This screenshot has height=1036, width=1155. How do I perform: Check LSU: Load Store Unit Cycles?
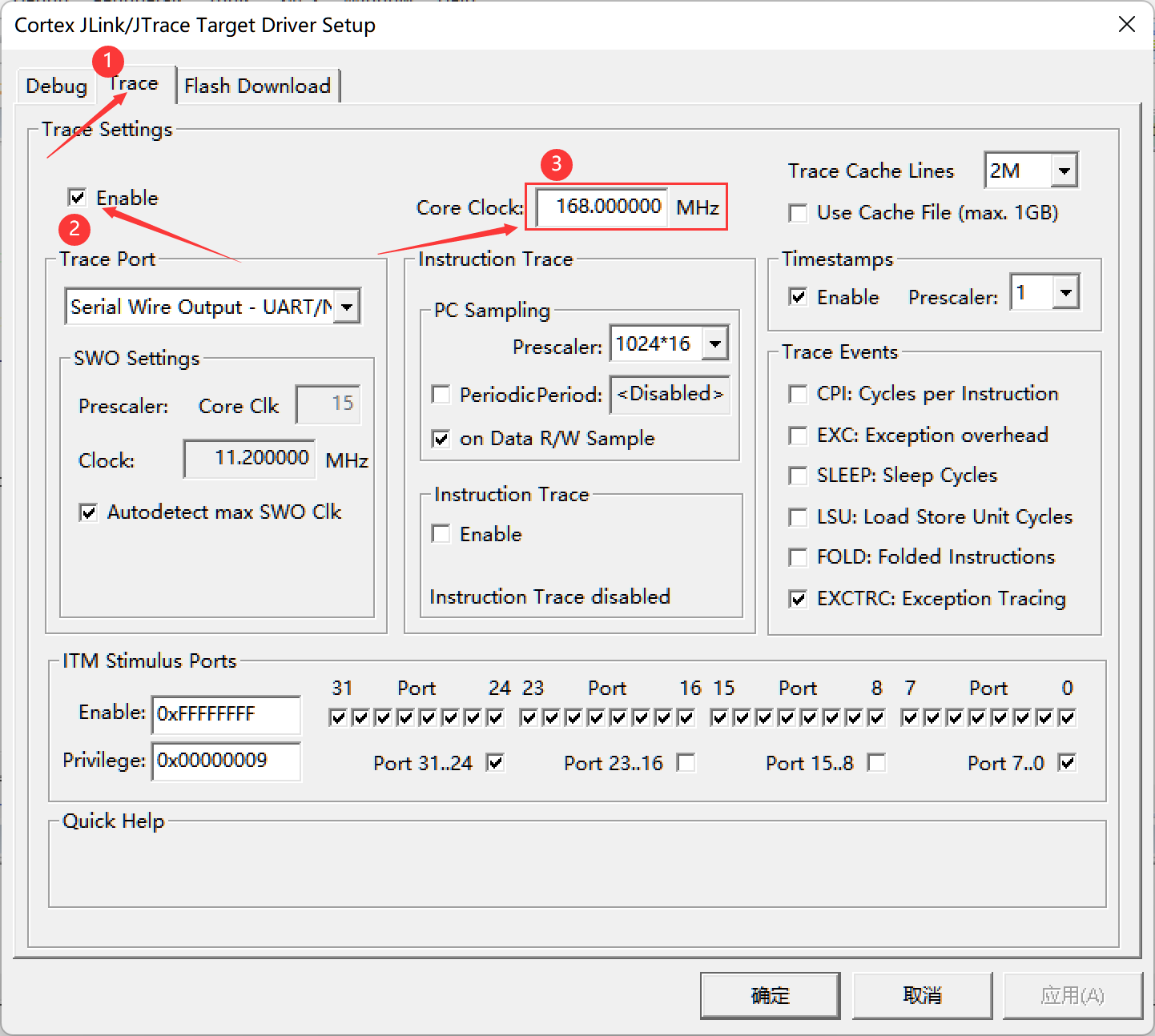[798, 517]
